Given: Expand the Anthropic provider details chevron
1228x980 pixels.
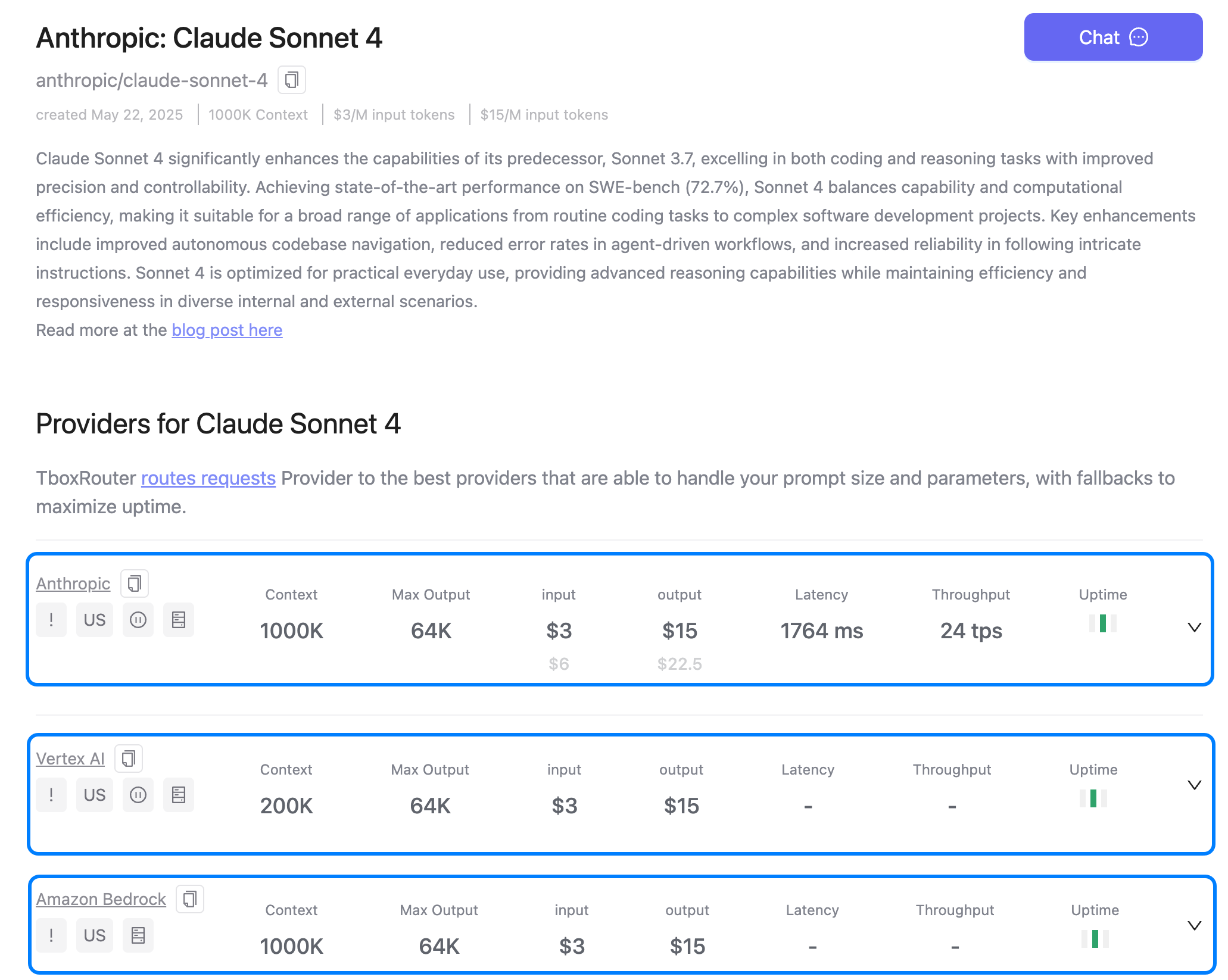Looking at the screenshot, I should 1194,628.
